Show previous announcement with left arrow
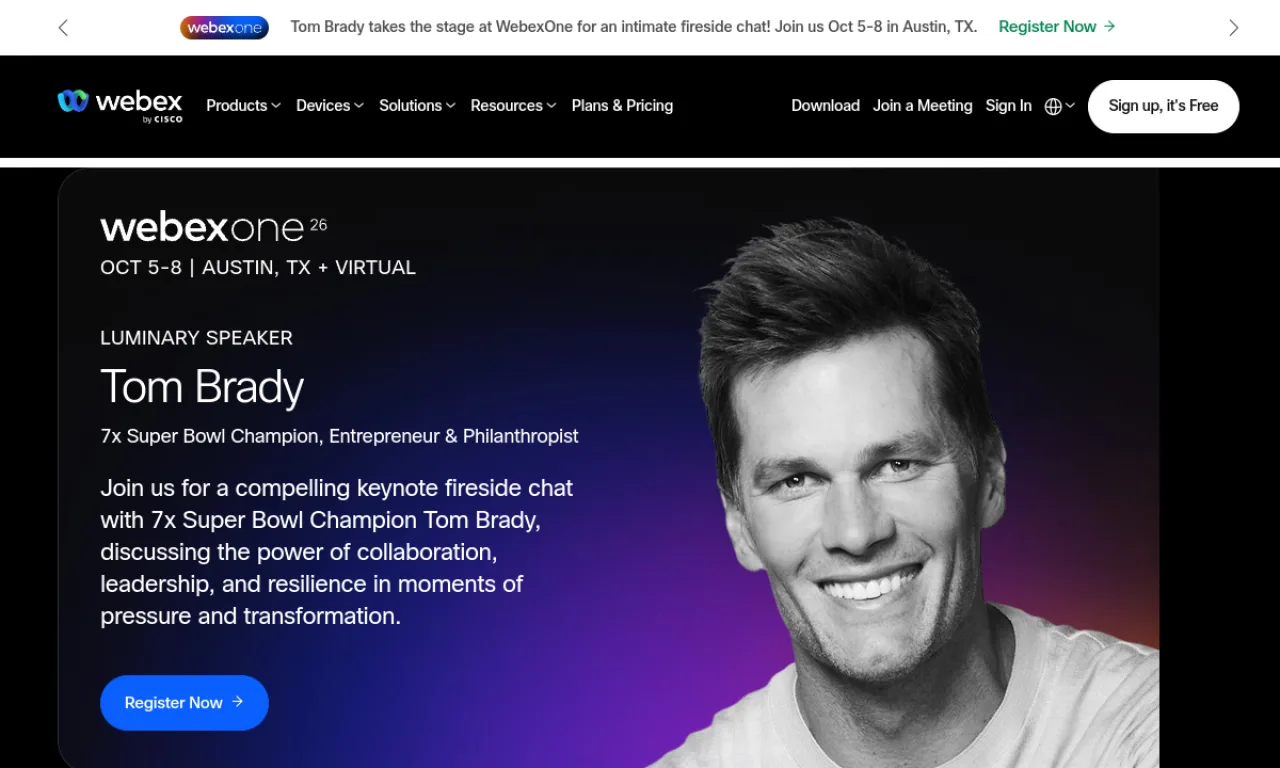 tap(63, 28)
